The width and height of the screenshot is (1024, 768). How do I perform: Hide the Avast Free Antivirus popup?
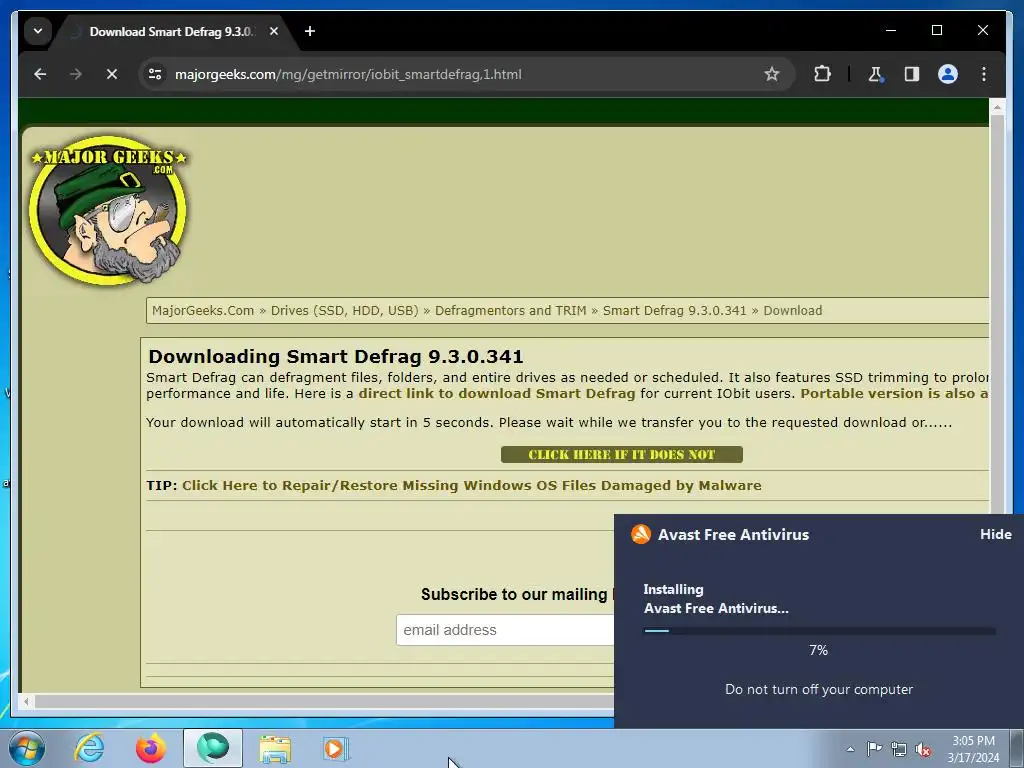click(x=995, y=534)
